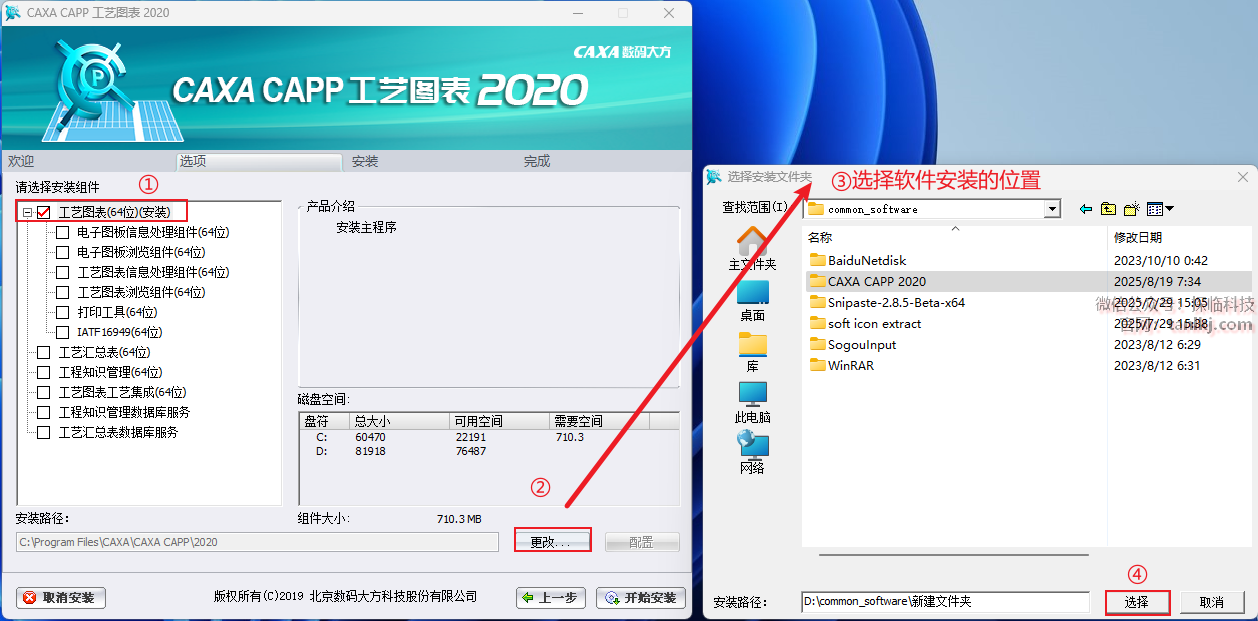The height and width of the screenshot is (621, 1258).
Task: Click the back arrow icon in folder dialog
Action: pyautogui.click(x=1086, y=209)
